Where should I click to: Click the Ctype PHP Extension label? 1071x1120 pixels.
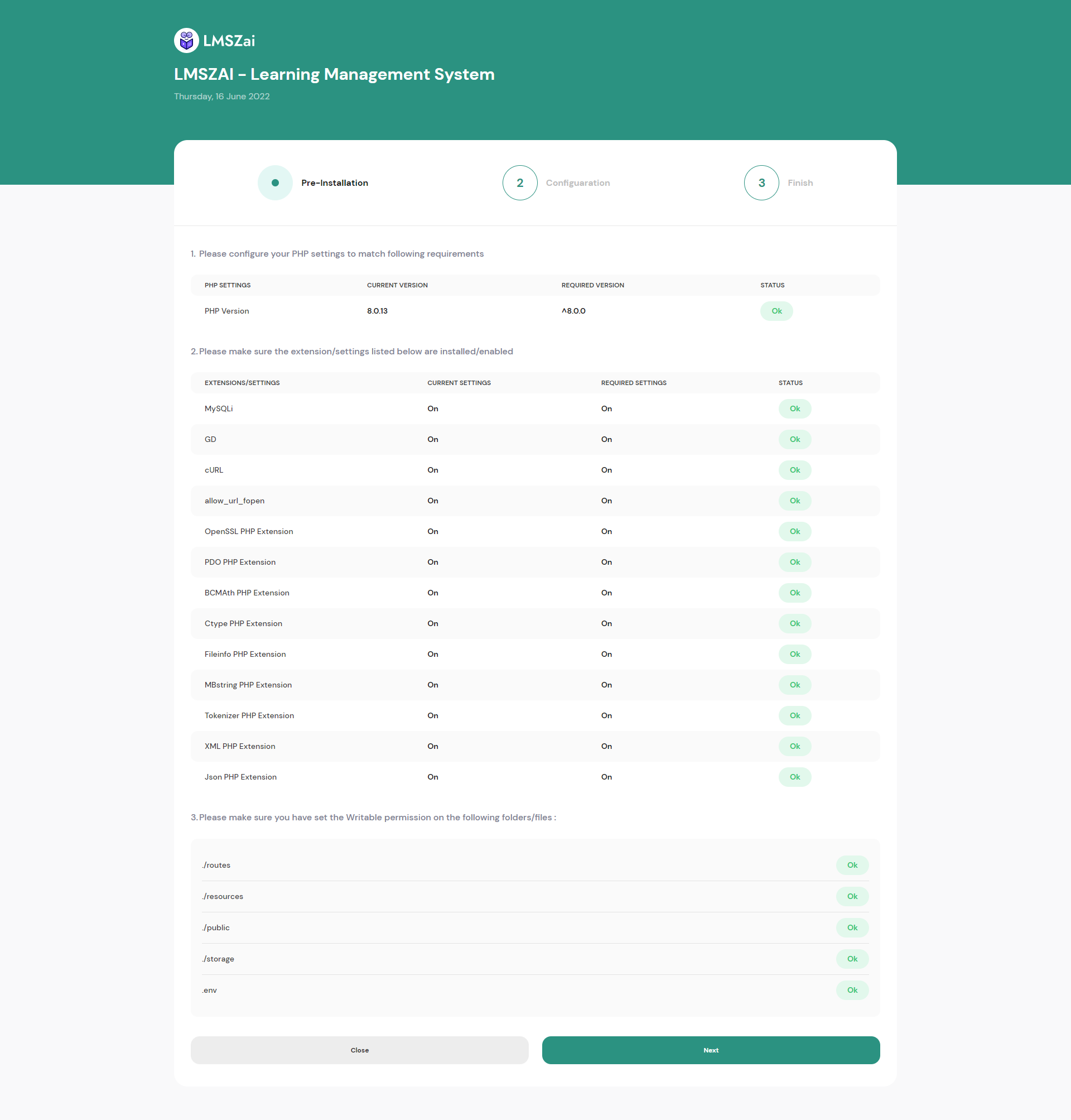click(244, 624)
